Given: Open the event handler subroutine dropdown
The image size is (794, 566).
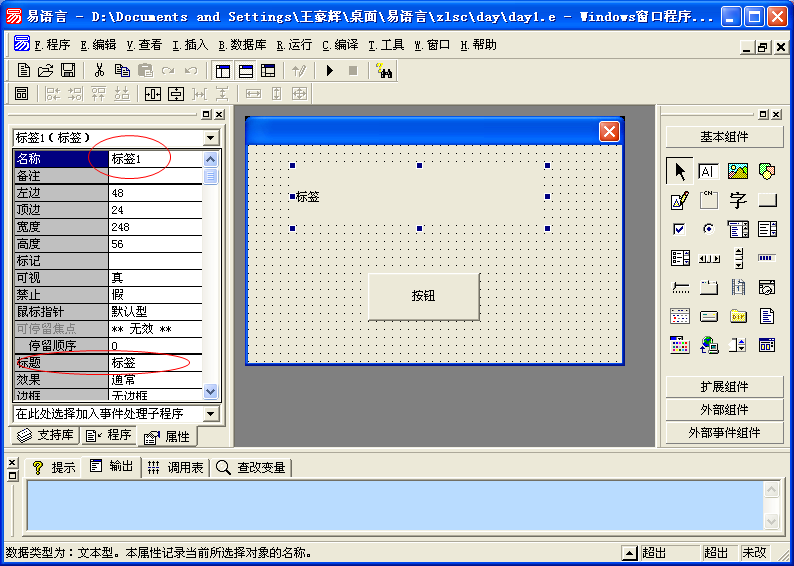Looking at the screenshot, I should 210,413.
